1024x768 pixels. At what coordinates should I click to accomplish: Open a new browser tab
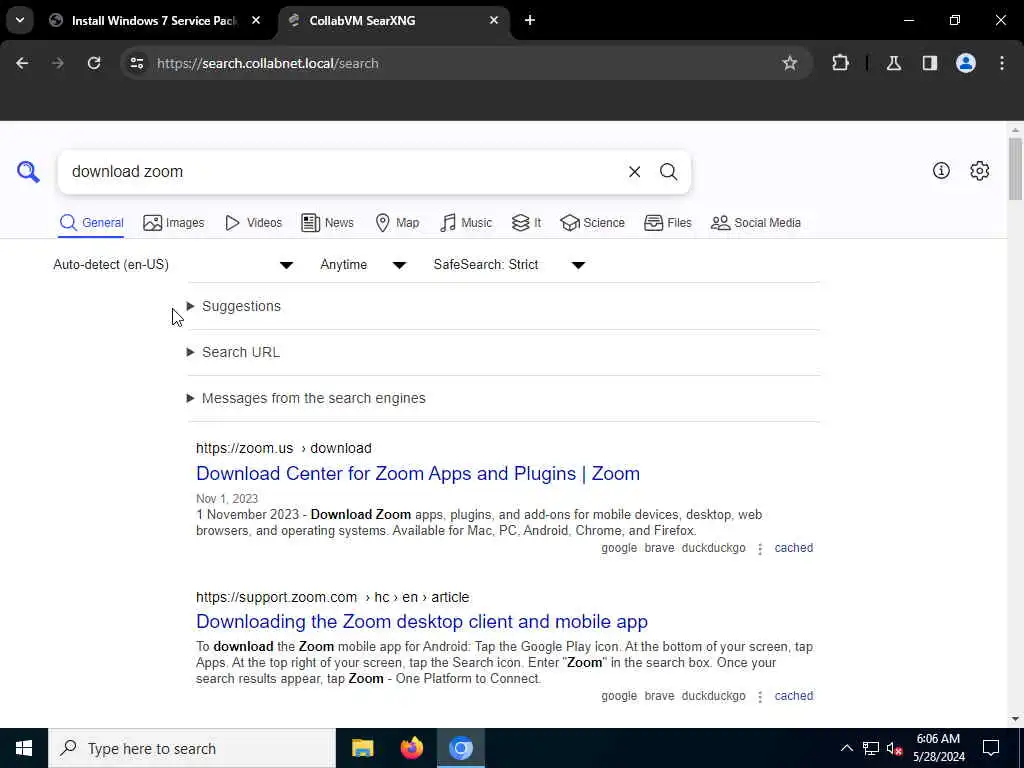point(530,20)
